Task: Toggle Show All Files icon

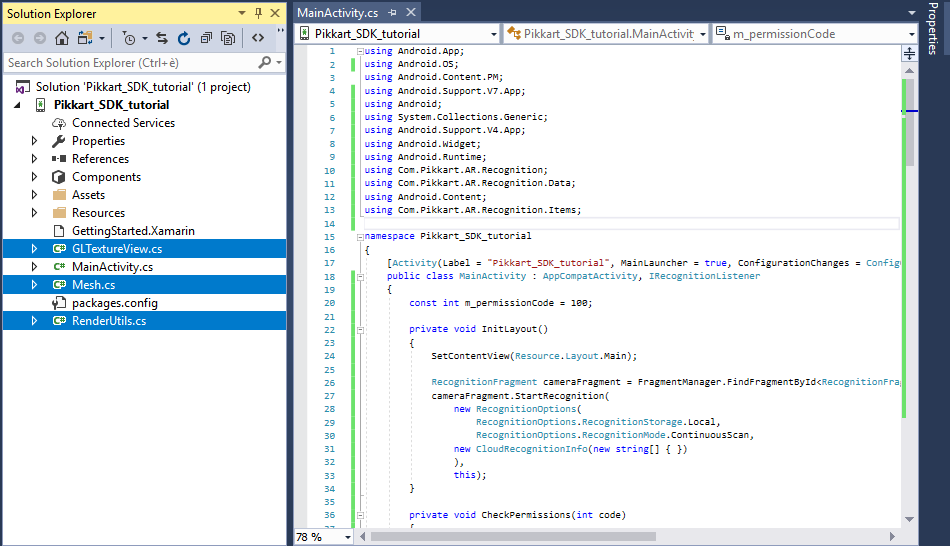Action: 228,38
